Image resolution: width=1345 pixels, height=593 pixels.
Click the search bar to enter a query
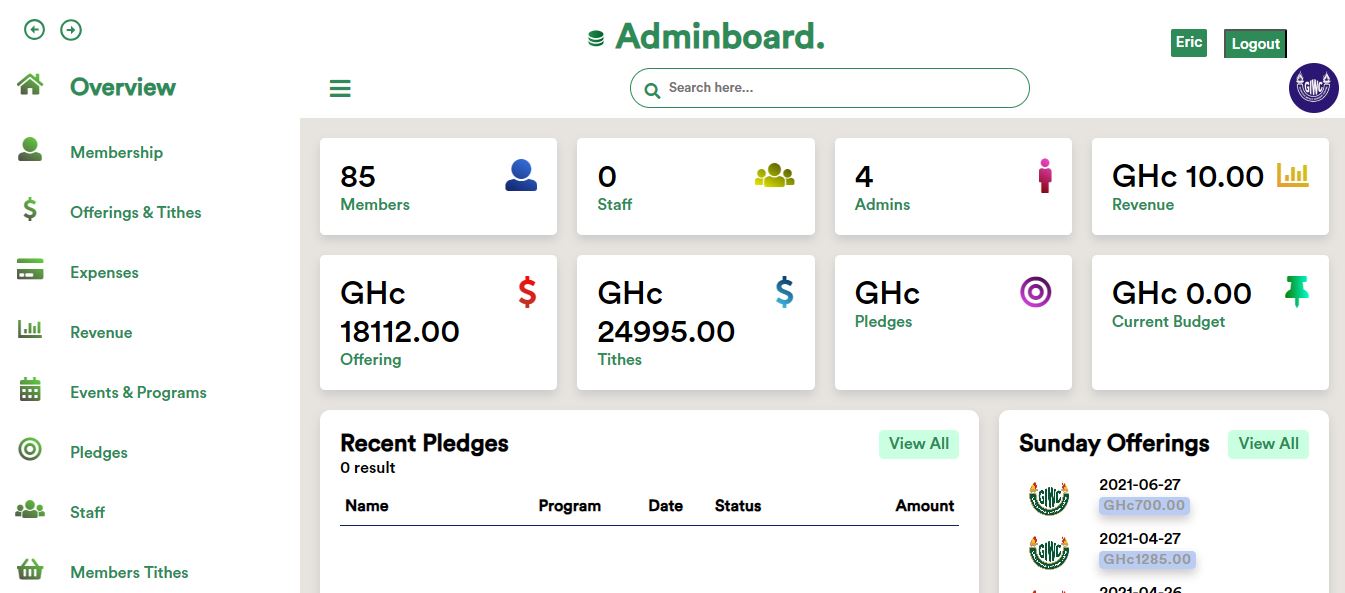click(828, 88)
